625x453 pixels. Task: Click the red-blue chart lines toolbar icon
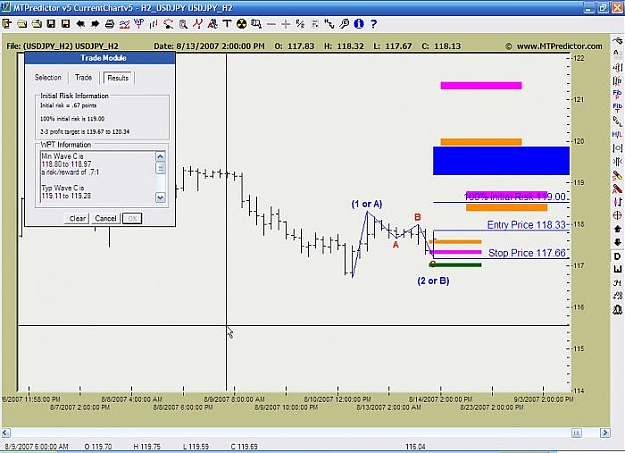click(x=124, y=24)
